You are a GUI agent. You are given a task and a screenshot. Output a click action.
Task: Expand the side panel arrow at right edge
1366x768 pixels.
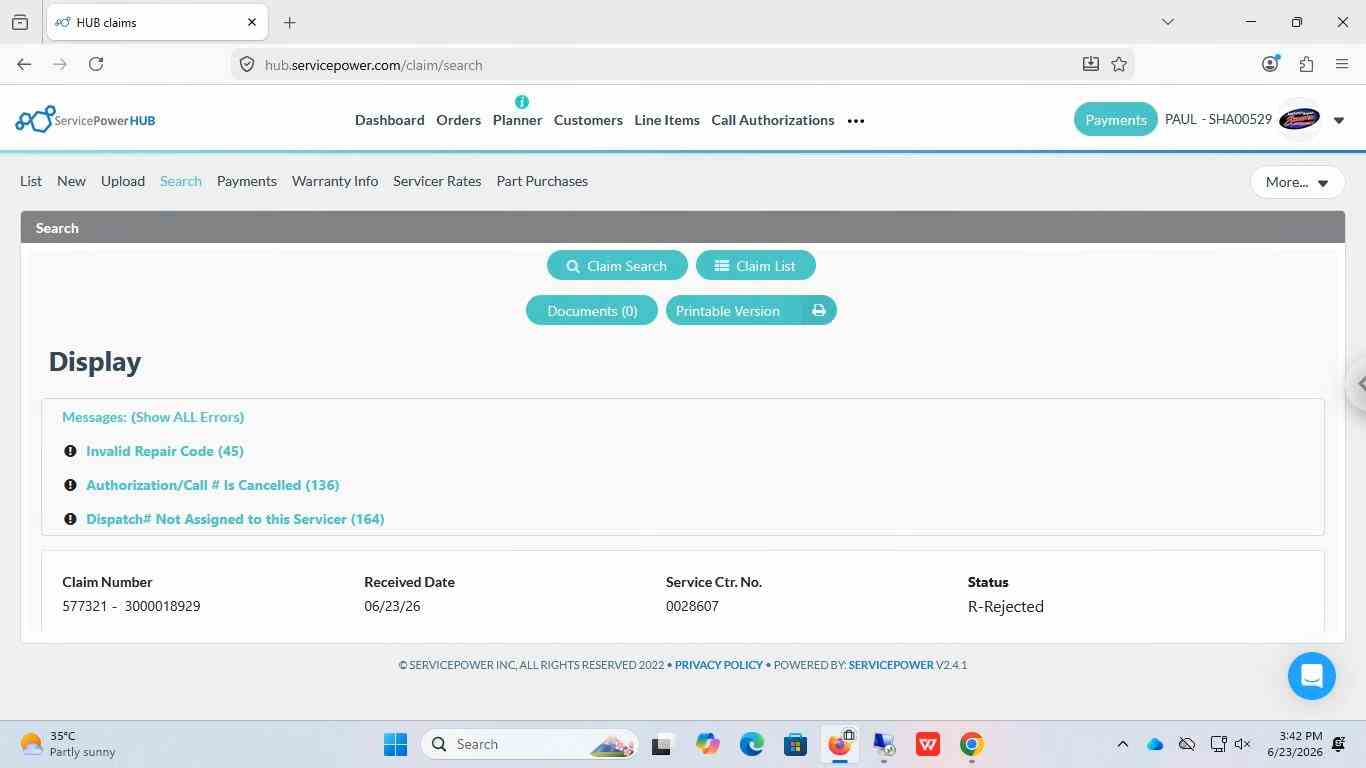1358,383
